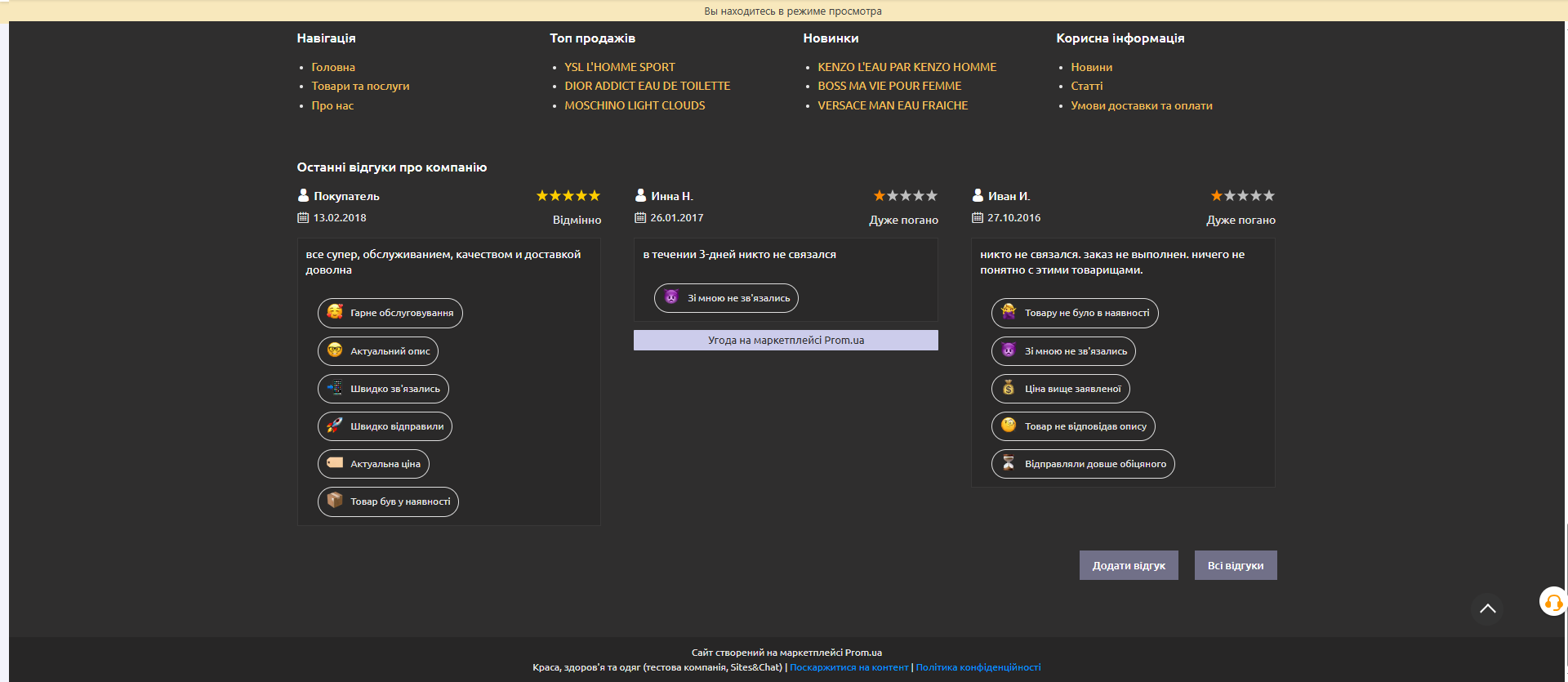The height and width of the screenshot is (682, 1568).
Task: Select the Гарне обслуговування review tag
Action: point(390,313)
